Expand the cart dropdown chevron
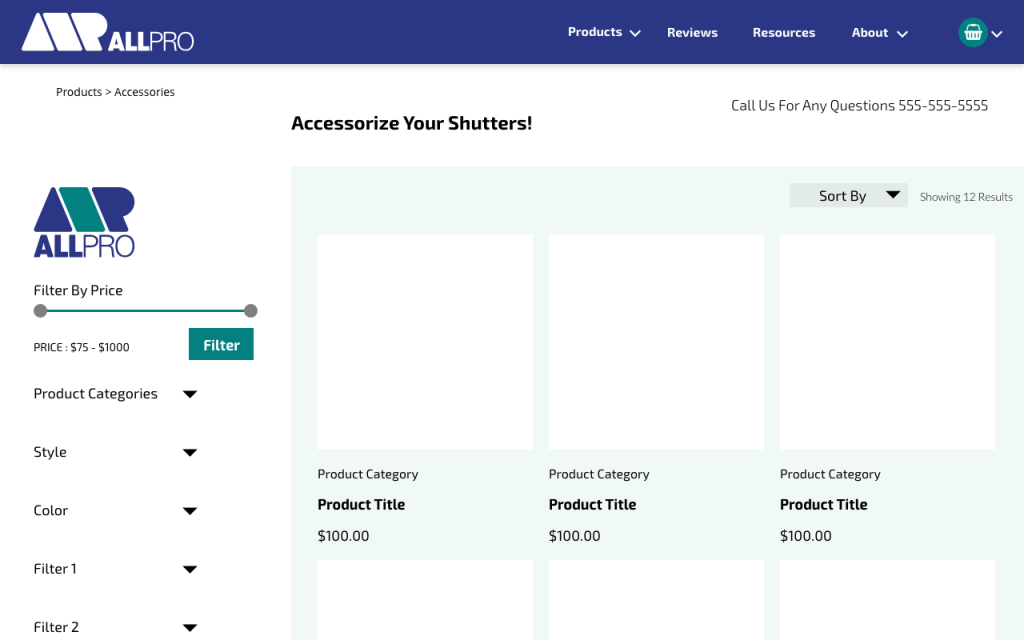The height and width of the screenshot is (640, 1024). pos(997,34)
